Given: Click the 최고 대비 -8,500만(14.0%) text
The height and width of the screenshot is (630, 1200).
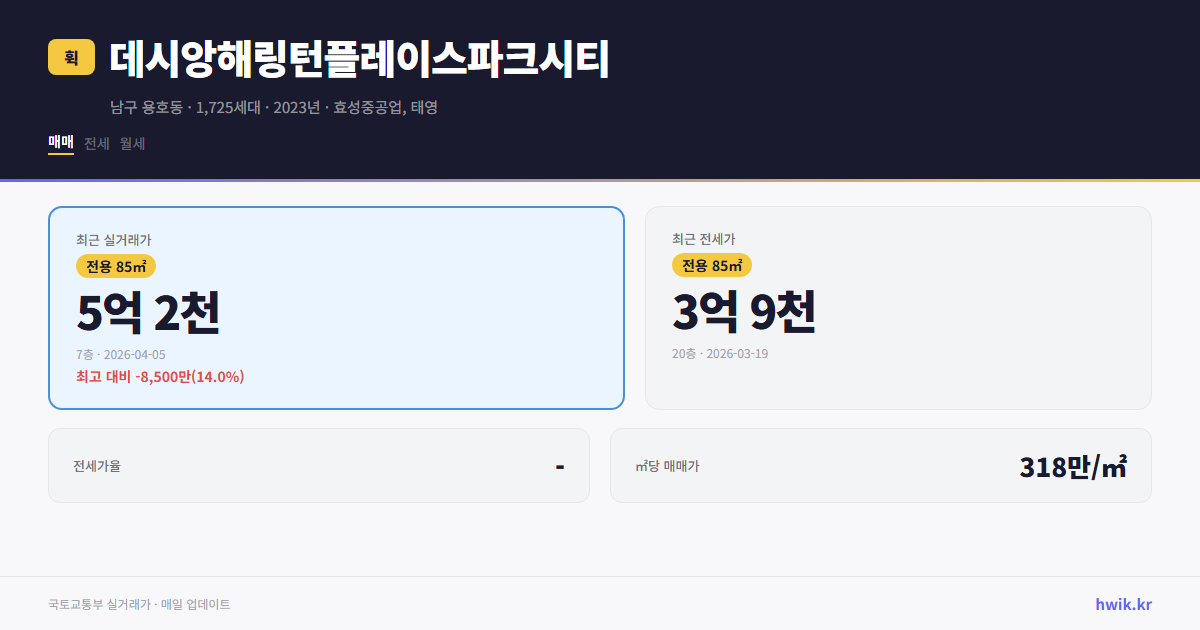Looking at the screenshot, I should pos(161,378).
